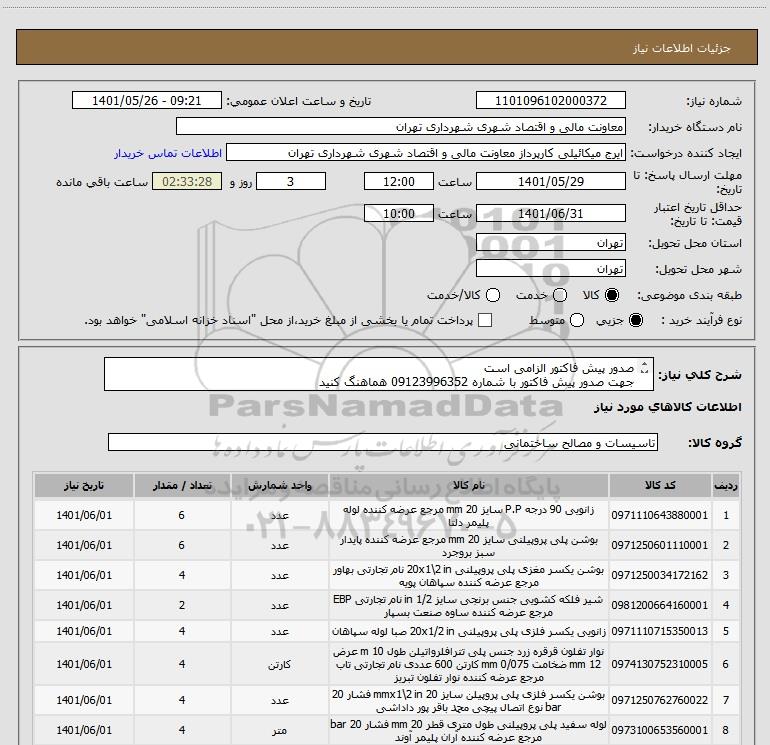Open the اطلاعات تماس خریدار link
Screen dimensions: 770x745
pos(168,153)
